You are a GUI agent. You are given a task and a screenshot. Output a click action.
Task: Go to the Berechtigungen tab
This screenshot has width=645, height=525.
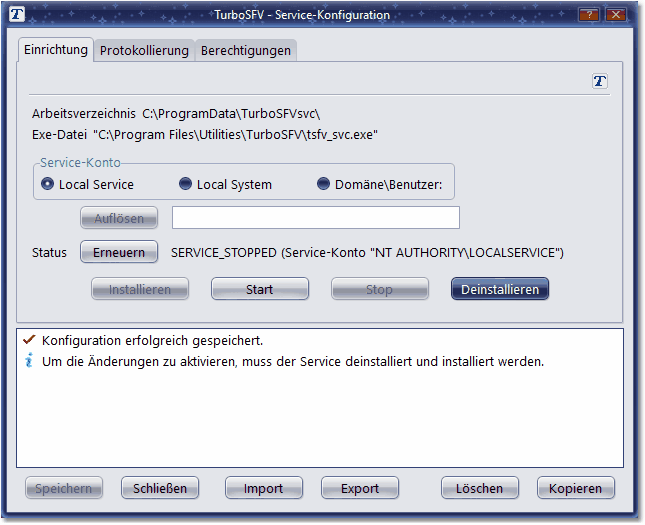[x=246, y=51]
